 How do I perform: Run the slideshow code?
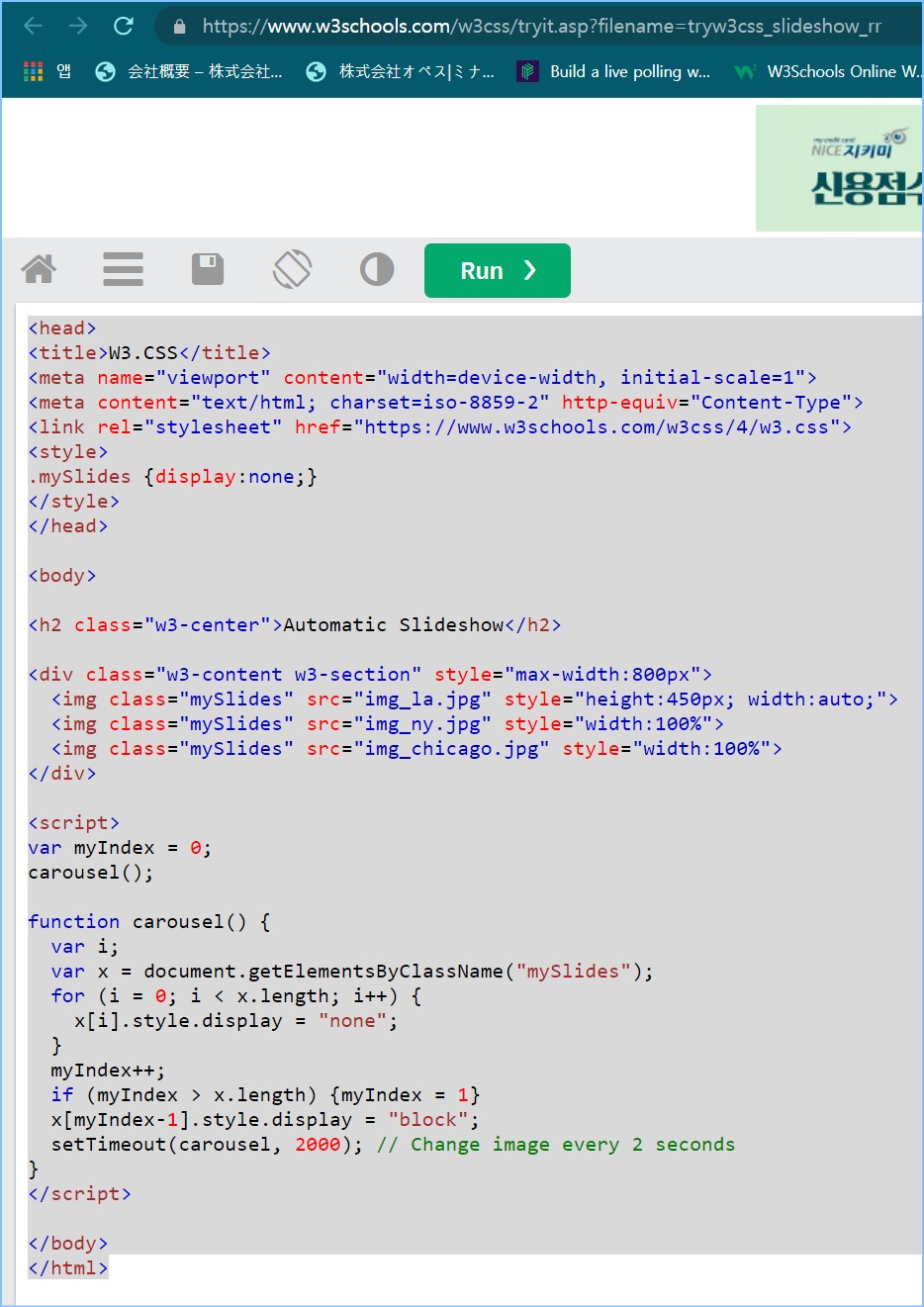coord(497,270)
